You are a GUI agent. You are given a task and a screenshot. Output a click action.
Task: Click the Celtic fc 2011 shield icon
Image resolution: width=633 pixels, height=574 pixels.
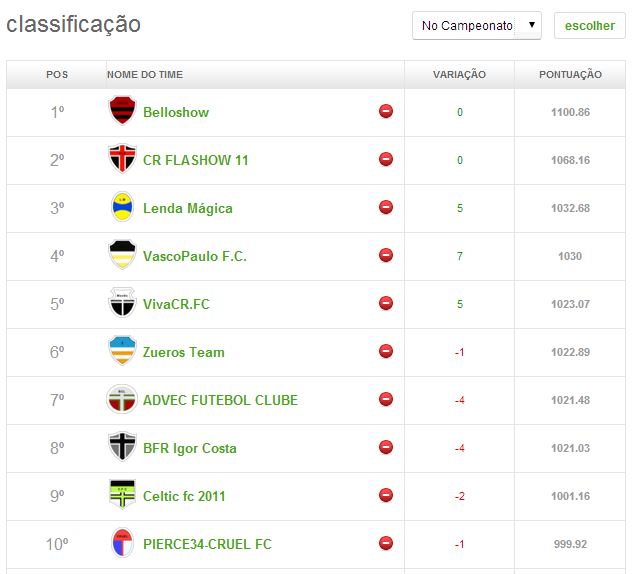click(x=121, y=496)
